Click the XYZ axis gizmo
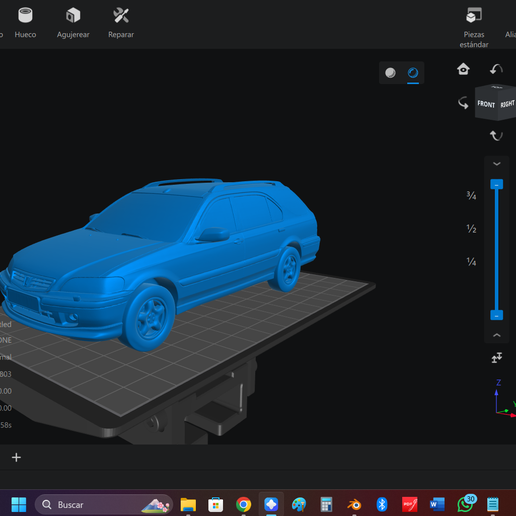 click(x=504, y=399)
